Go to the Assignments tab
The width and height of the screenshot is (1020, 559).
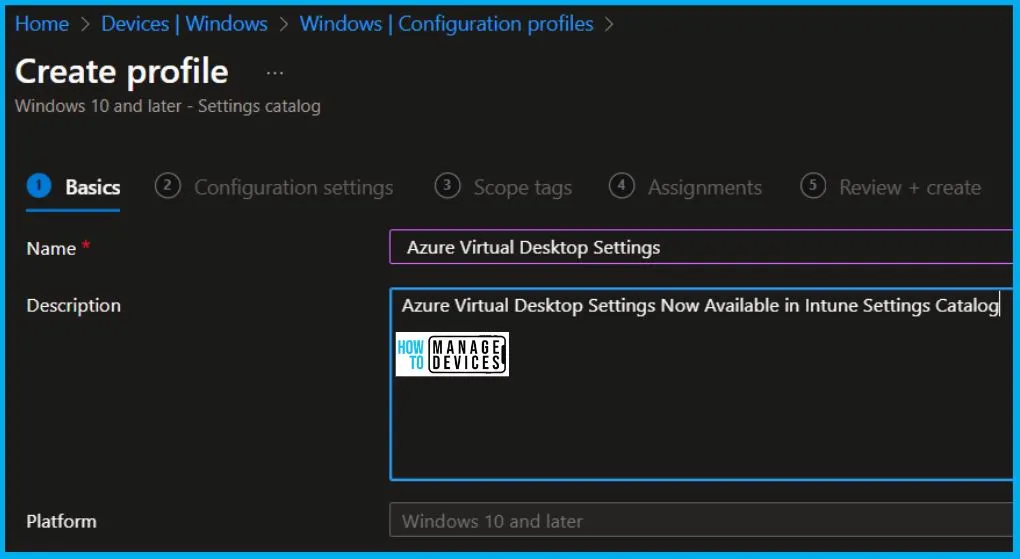point(704,187)
